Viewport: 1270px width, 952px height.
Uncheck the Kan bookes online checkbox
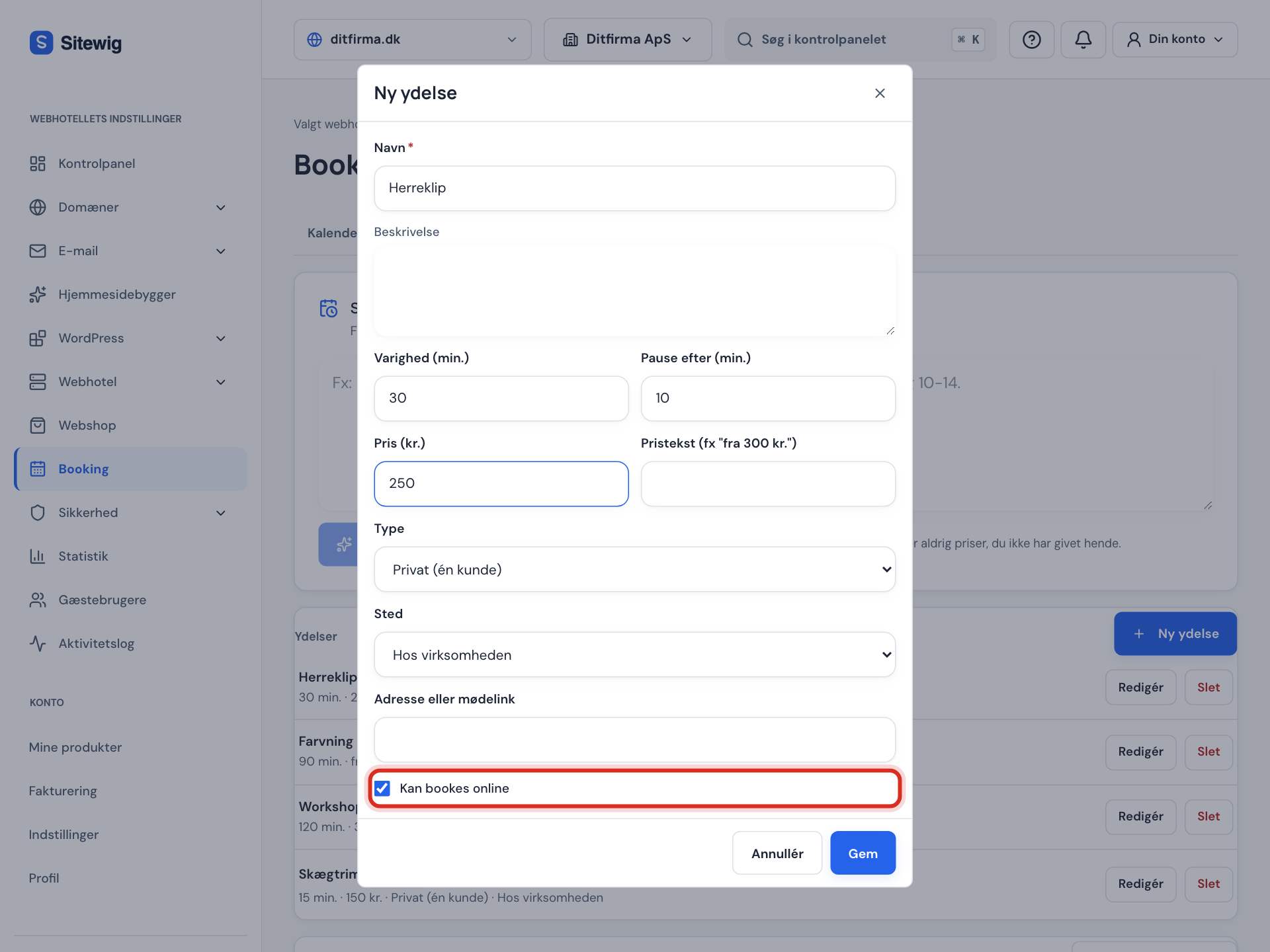(x=382, y=789)
